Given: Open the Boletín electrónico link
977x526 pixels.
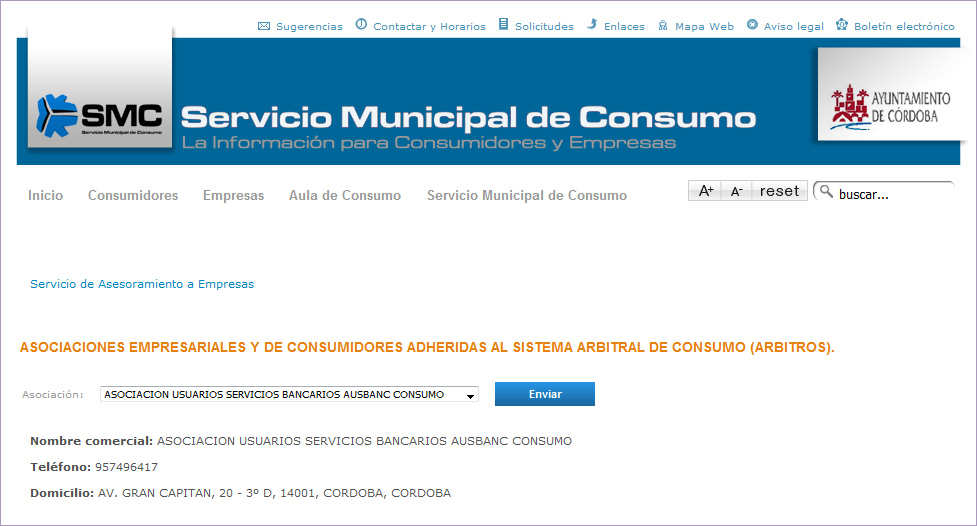Looking at the screenshot, I should click(x=904, y=27).
